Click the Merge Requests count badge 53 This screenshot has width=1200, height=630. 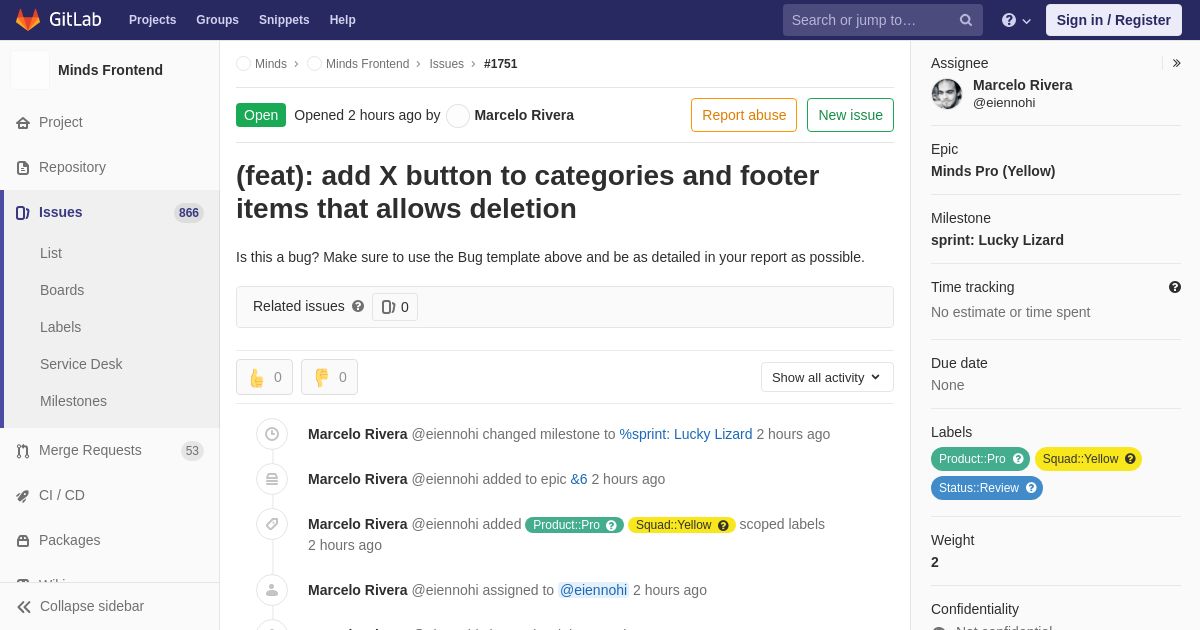point(192,451)
